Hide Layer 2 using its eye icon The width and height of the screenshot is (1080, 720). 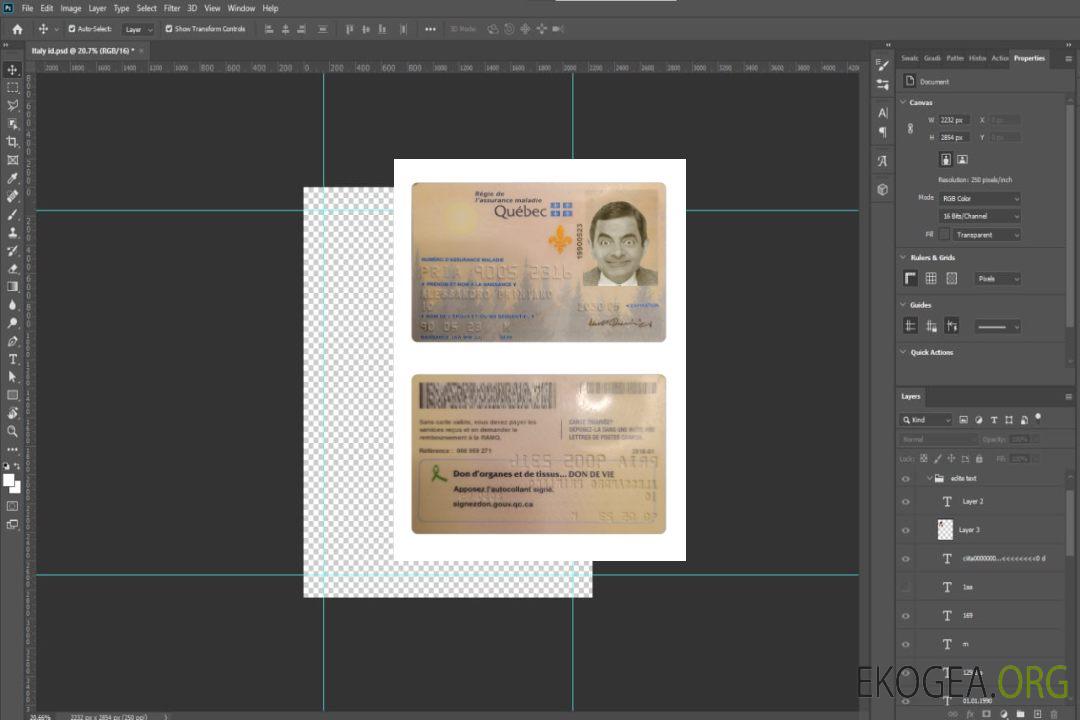(906, 502)
